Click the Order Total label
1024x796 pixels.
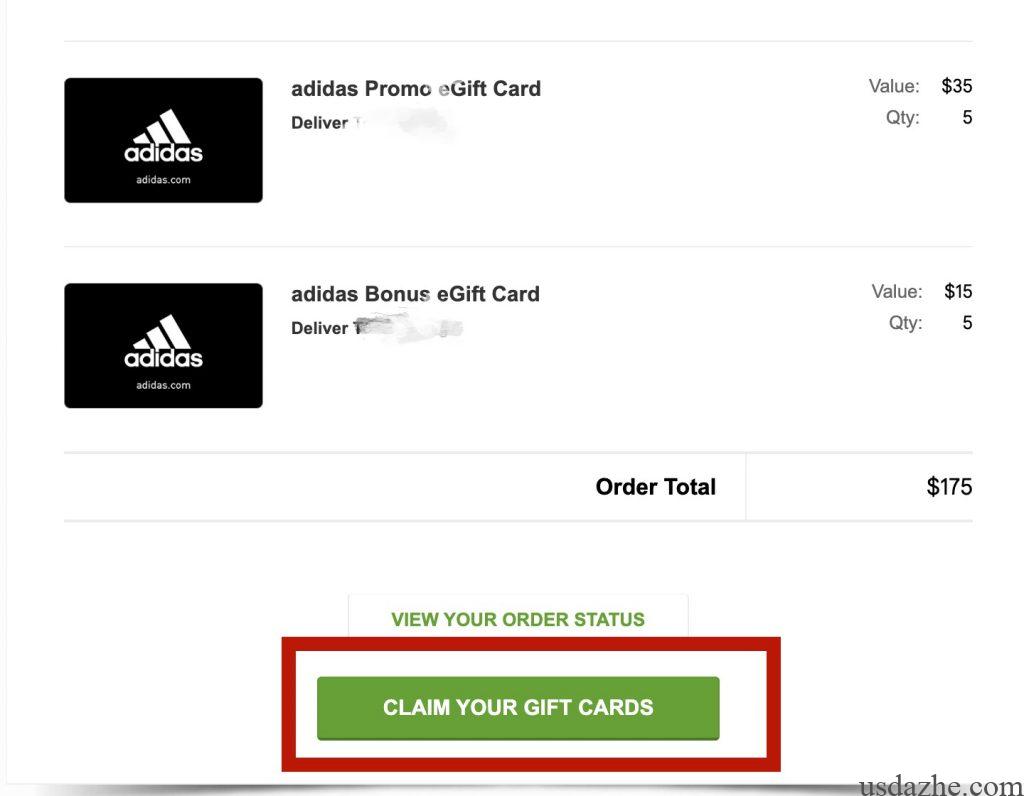coord(655,487)
